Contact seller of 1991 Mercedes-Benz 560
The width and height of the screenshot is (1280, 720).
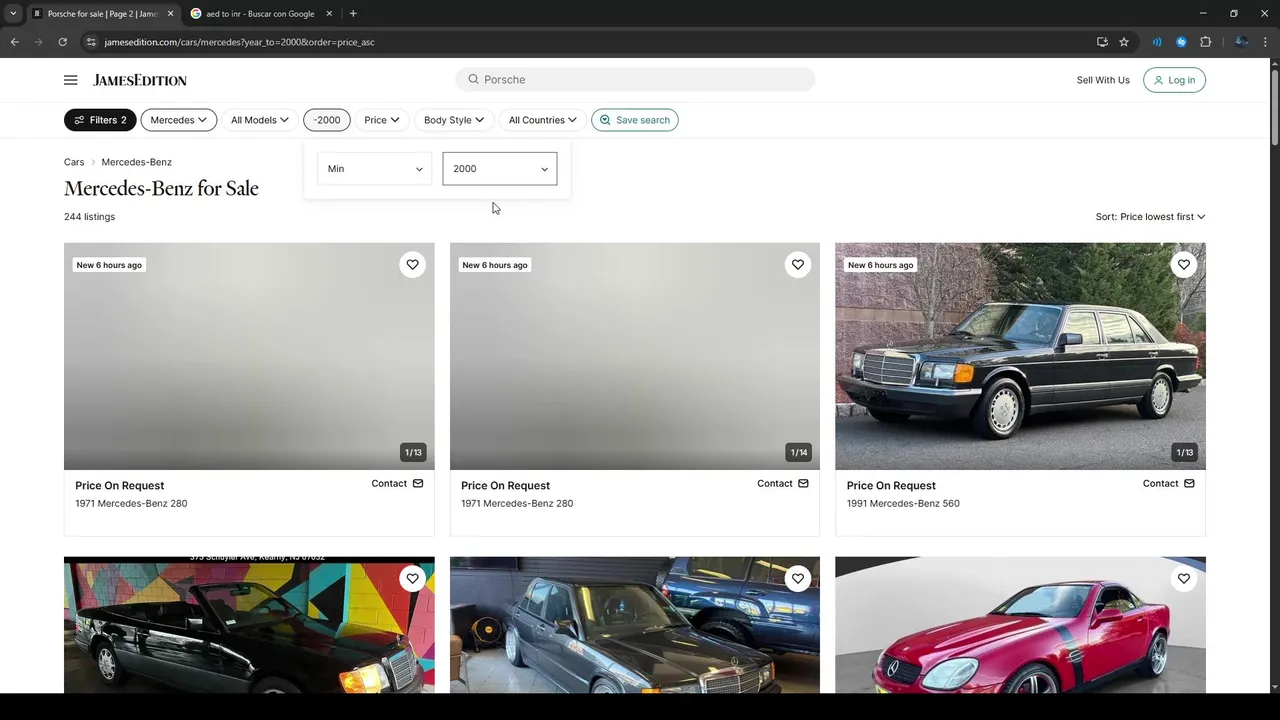(1169, 483)
